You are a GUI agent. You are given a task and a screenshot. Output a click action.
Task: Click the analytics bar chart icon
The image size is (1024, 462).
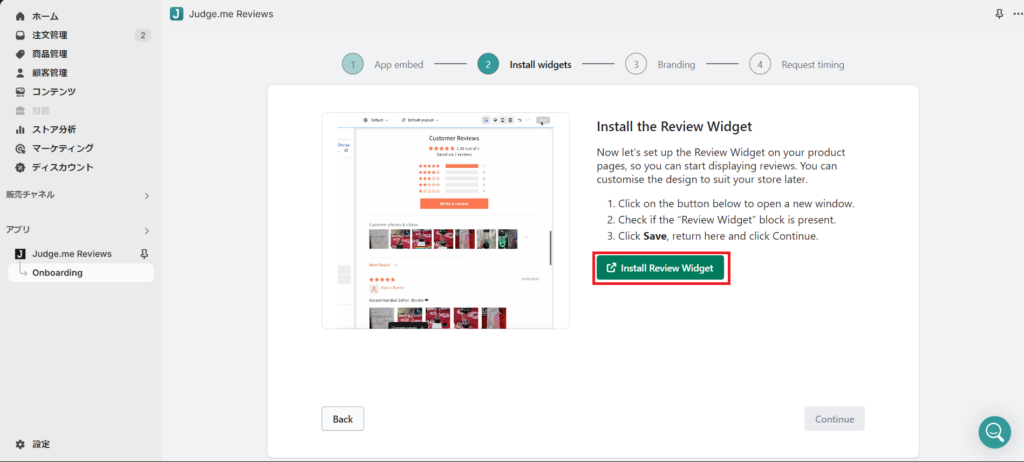pos(20,129)
